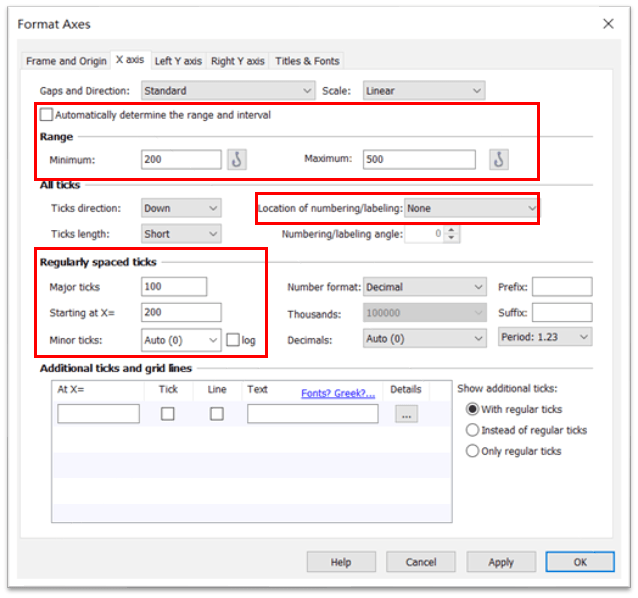Enable automatically determine range and interval

click(47, 115)
